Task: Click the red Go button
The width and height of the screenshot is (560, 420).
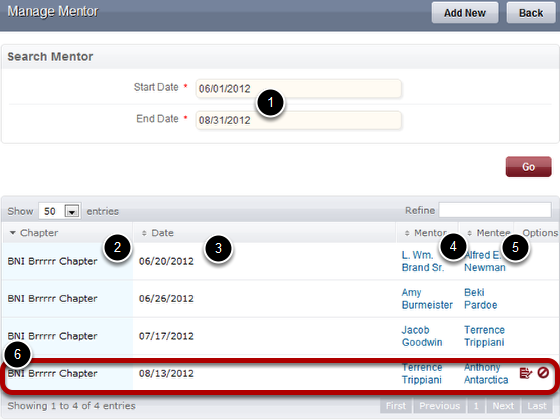Action: (528, 166)
